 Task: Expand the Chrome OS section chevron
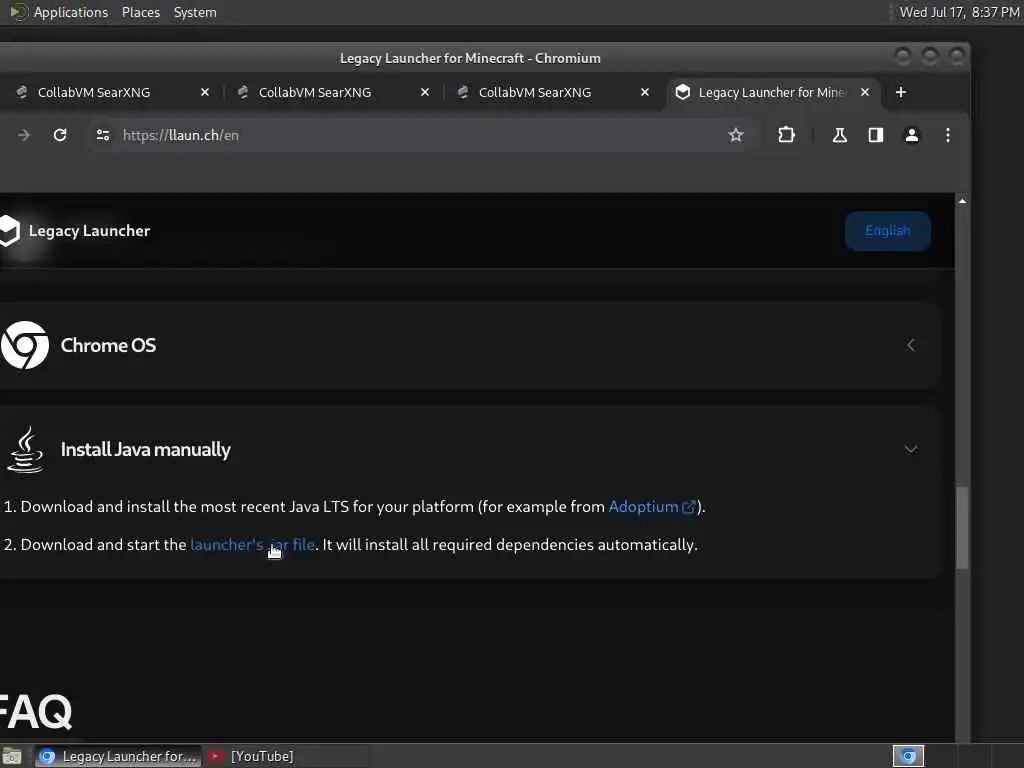click(x=911, y=345)
